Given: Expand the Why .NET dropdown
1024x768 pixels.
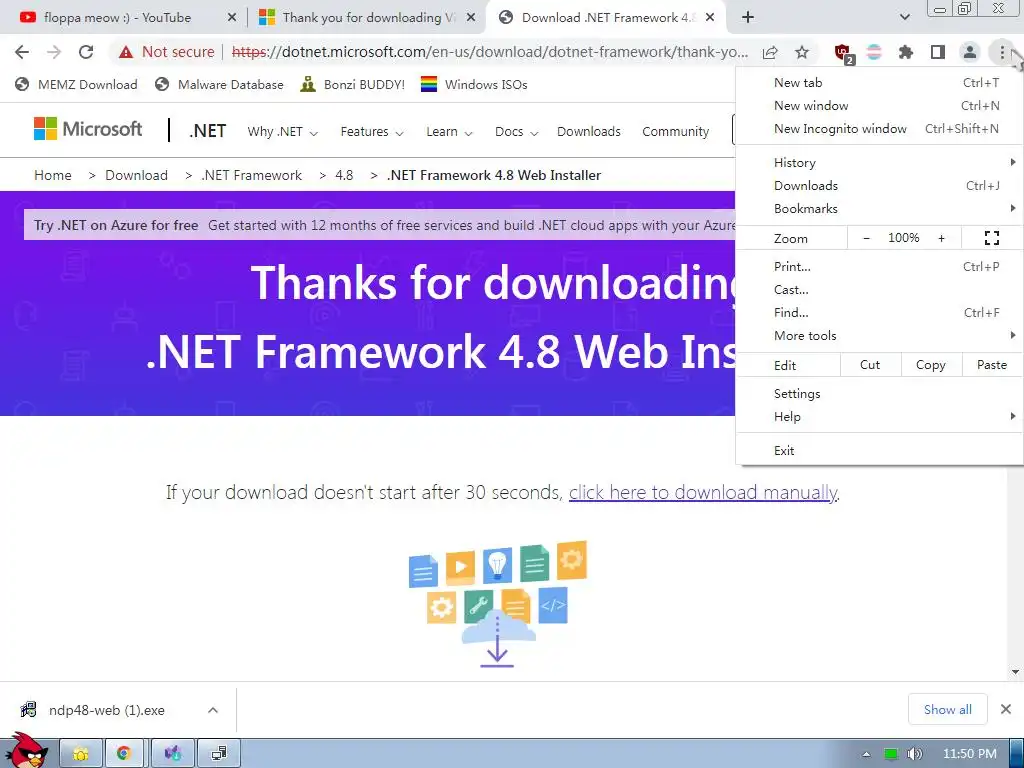Looking at the screenshot, I should (x=282, y=132).
